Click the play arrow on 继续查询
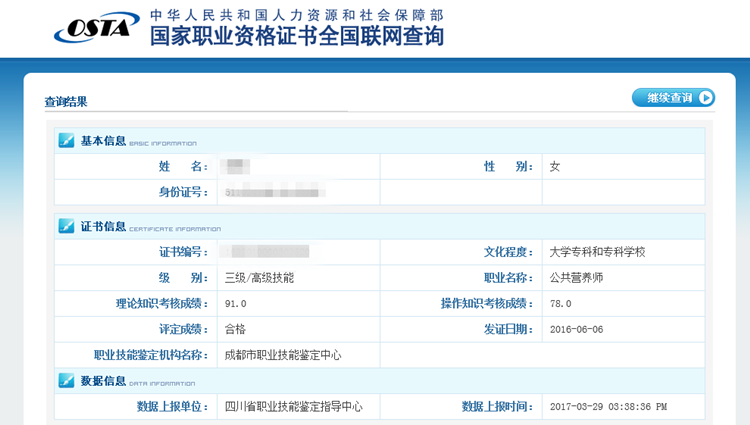 (x=706, y=98)
